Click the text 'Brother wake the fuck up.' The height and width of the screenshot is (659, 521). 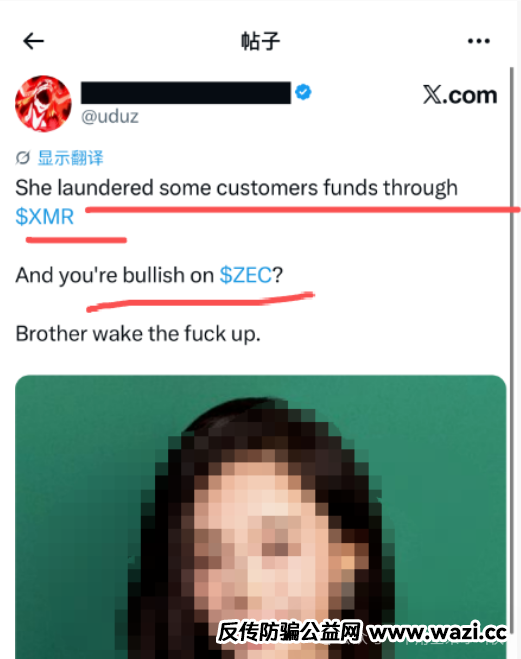138,334
